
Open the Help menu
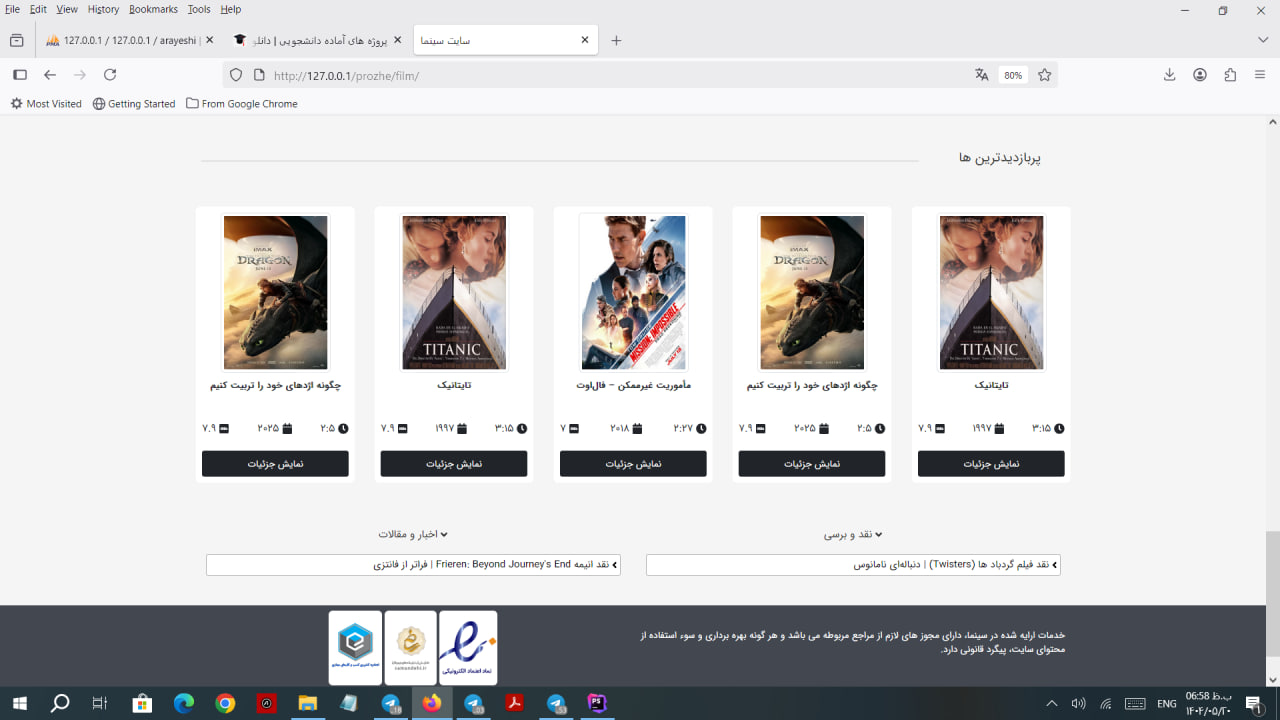click(x=230, y=9)
